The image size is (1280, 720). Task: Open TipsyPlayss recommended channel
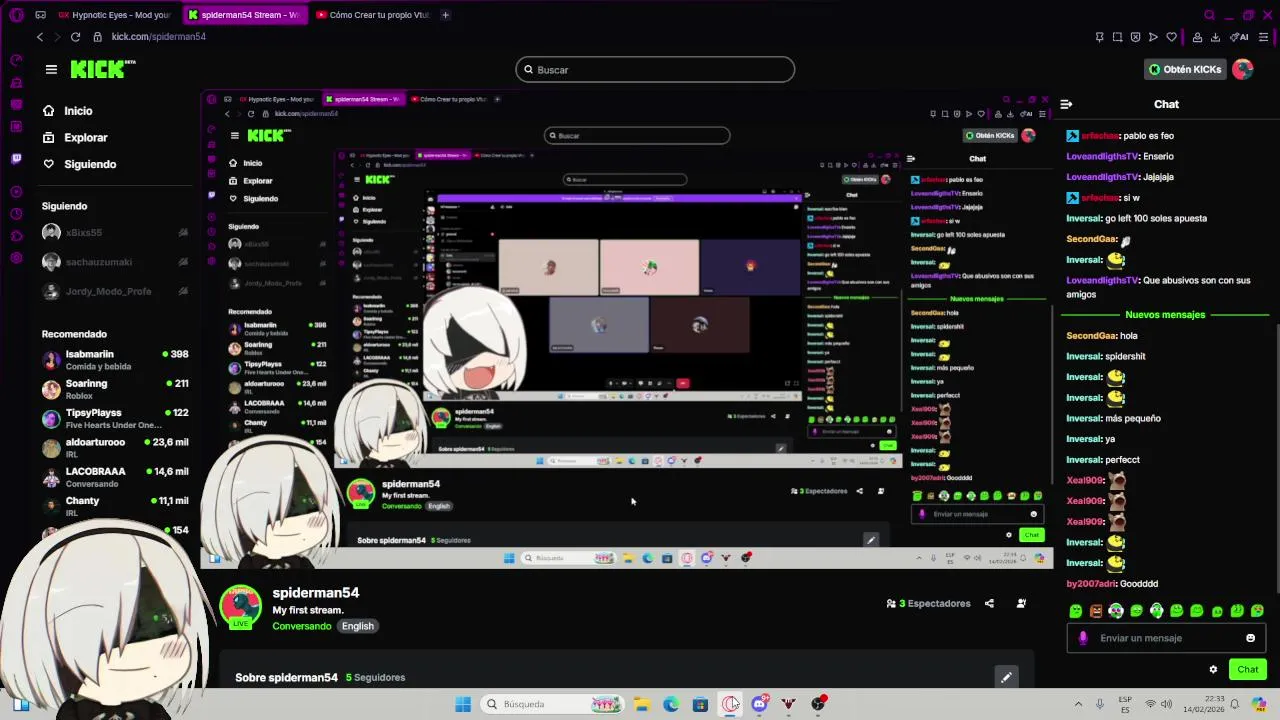click(115, 418)
